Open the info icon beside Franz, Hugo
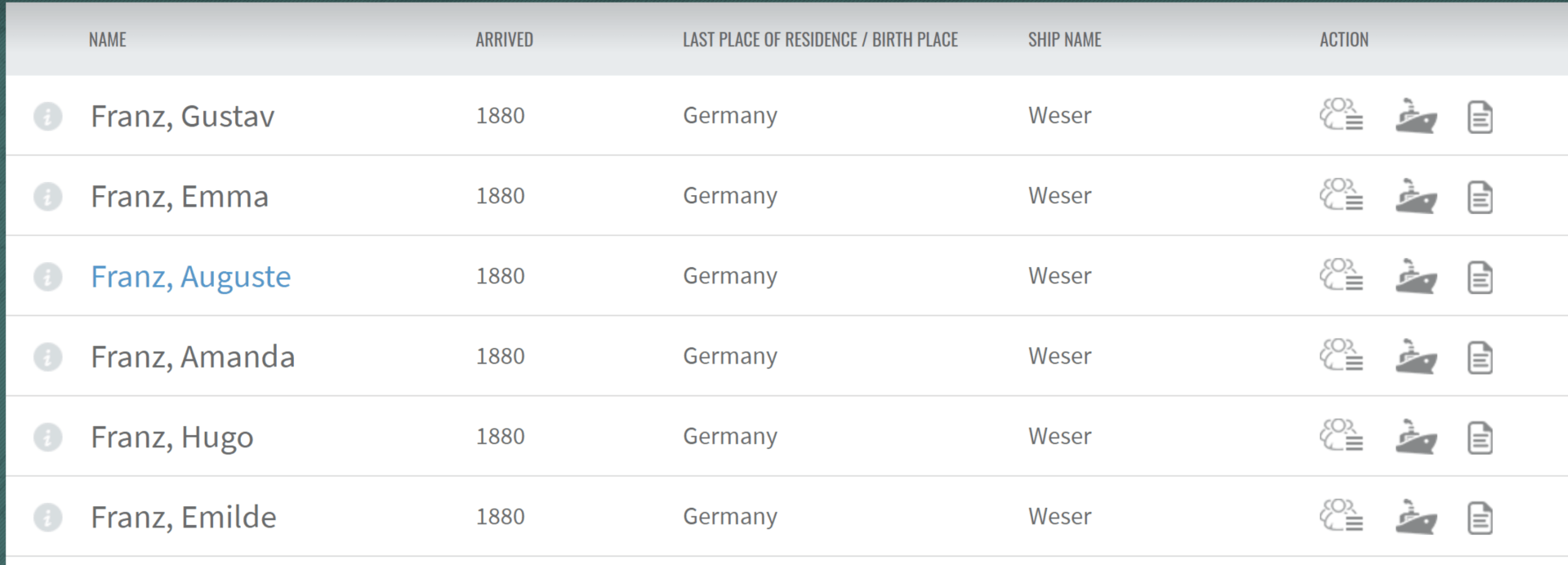Viewport: 1568px width, 565px height. pos(47,437)
